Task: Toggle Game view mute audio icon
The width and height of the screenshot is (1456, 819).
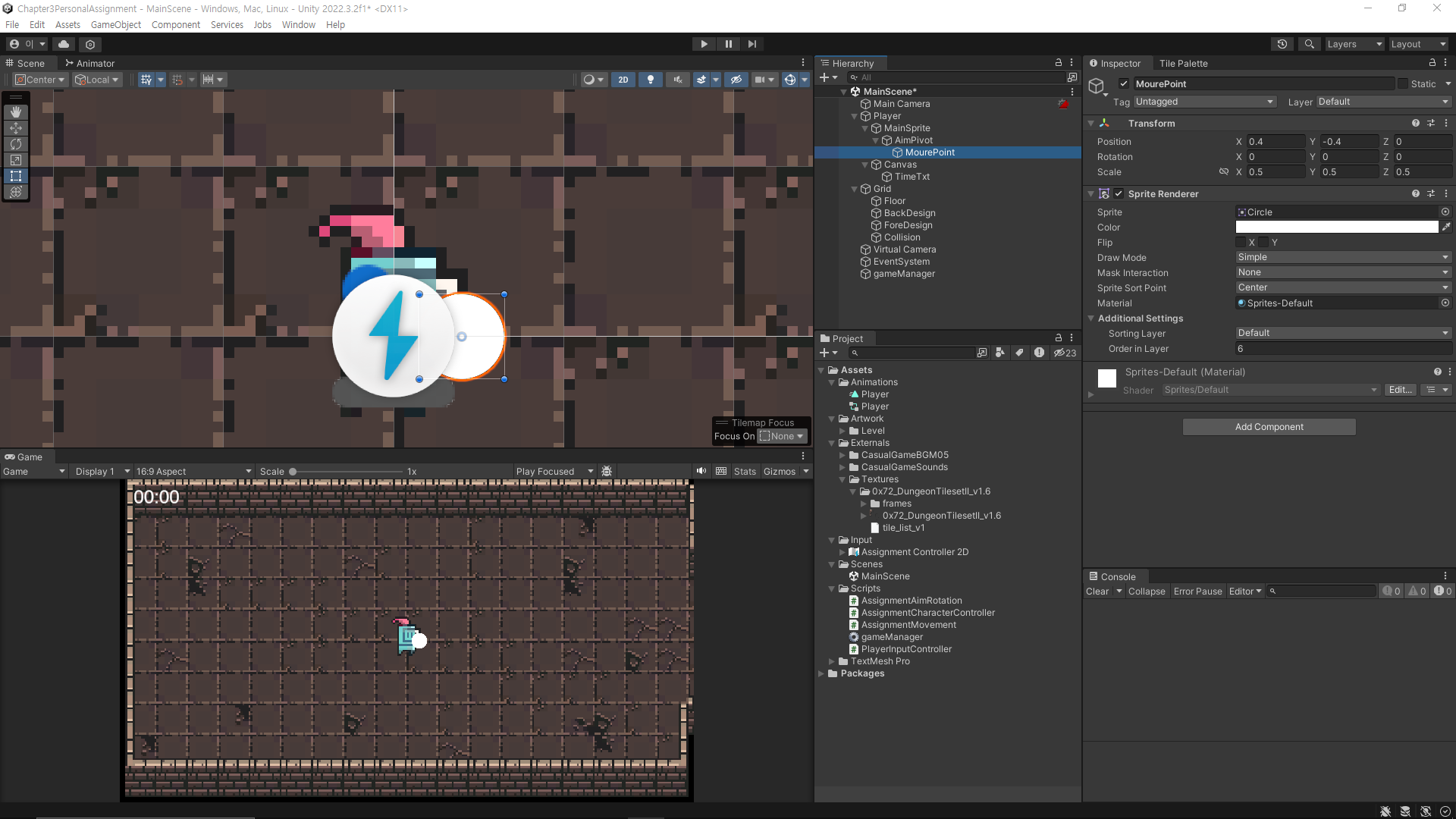Action: 701,472
